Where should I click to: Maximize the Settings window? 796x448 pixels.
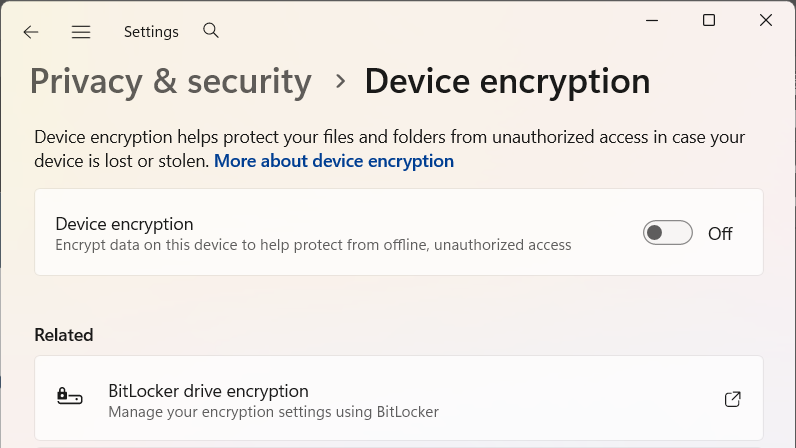tap(709, 20)
